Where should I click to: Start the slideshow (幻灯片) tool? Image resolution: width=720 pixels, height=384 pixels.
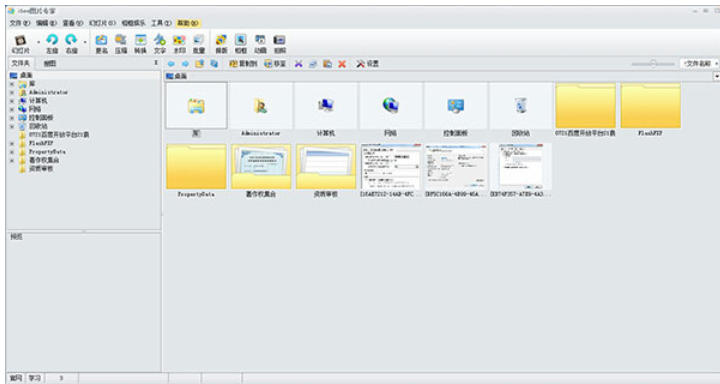pyautogui.click(x=21, y=44)
